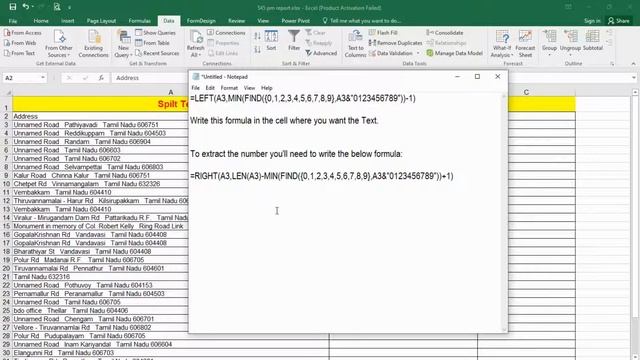This screenshot has width=640, height=360.
Task: Open Notepad Edit menu
Action: tap(210, 88)
